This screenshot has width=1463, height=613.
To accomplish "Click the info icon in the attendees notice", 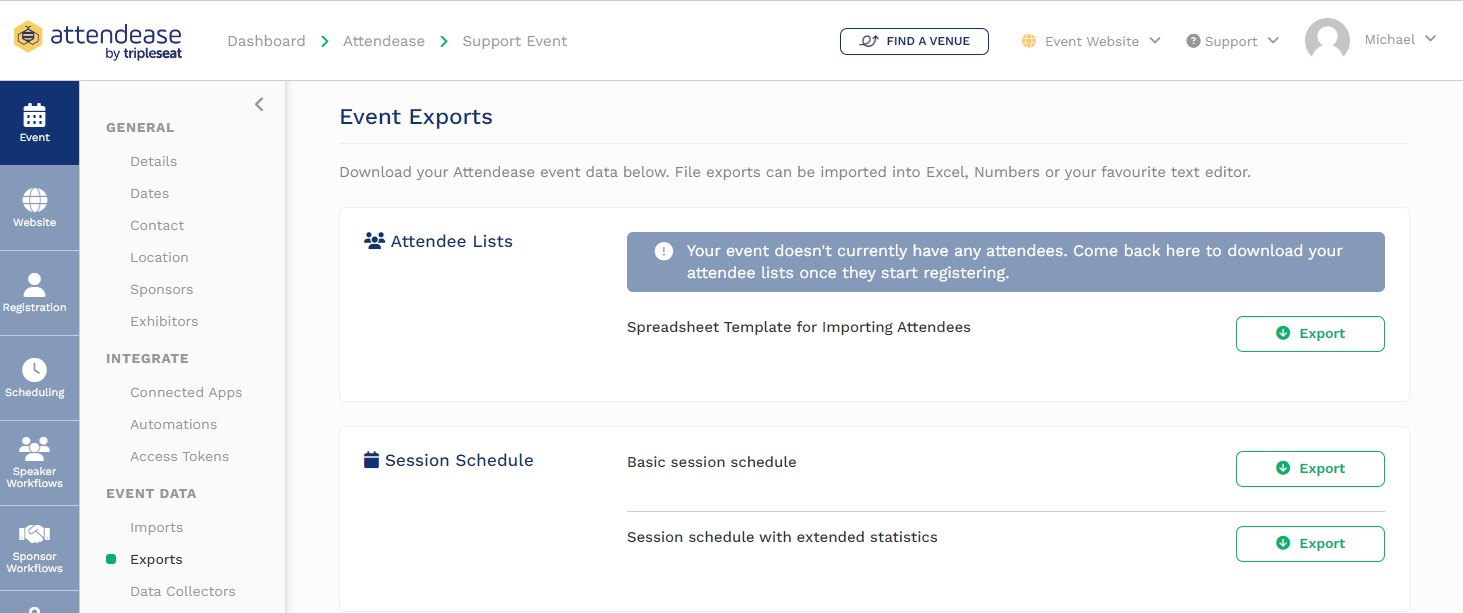I will (x=663, y=251).
